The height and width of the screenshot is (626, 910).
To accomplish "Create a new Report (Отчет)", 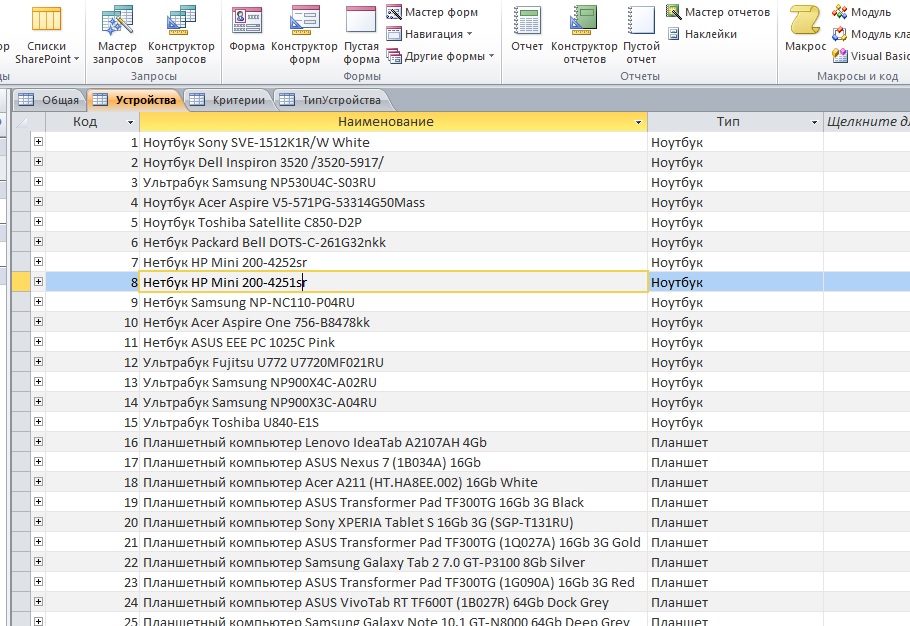I will (x=527, y=29).
